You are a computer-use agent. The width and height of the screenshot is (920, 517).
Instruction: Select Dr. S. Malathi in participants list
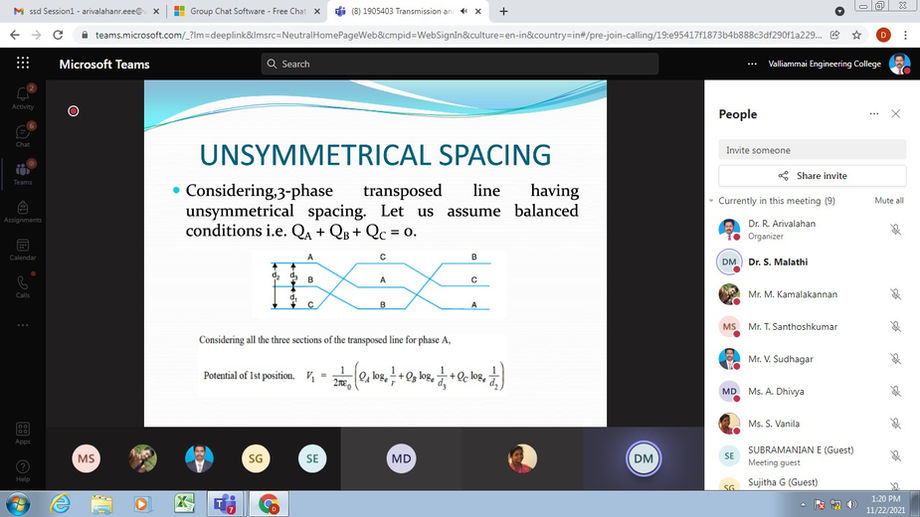pyautogui.click(x=812, y=262)
